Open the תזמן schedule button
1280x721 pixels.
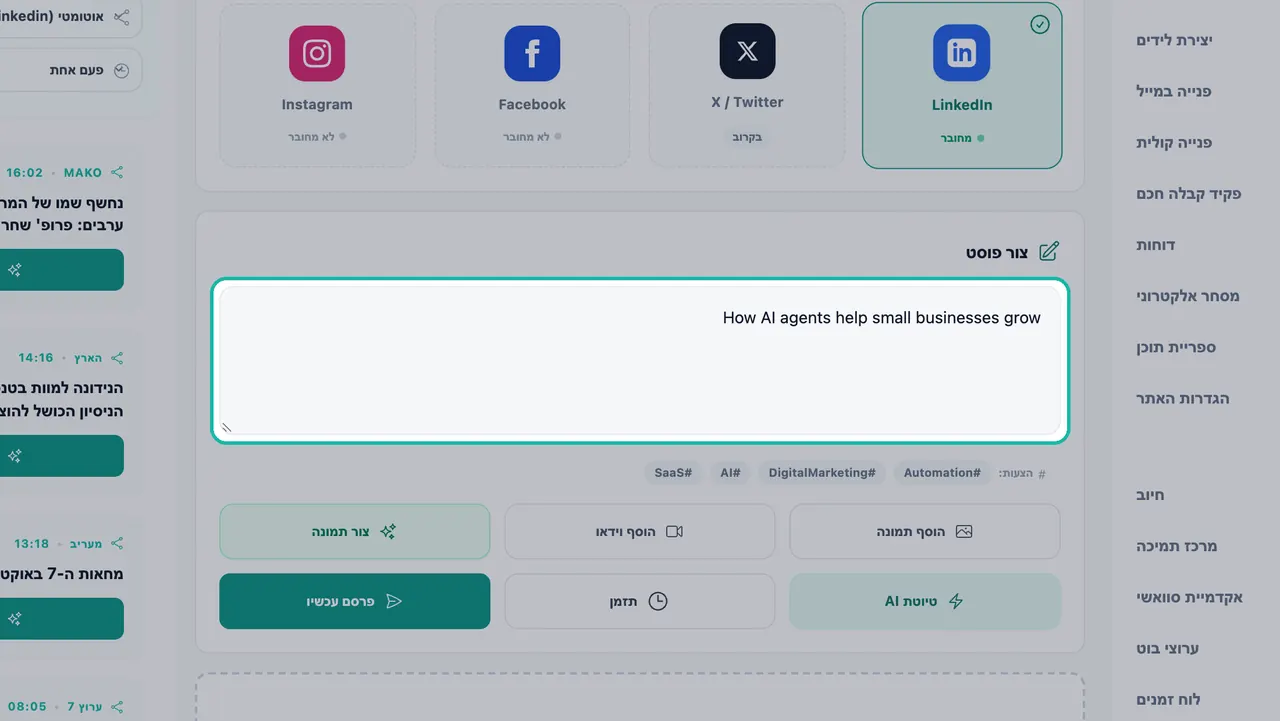(639, 601)
